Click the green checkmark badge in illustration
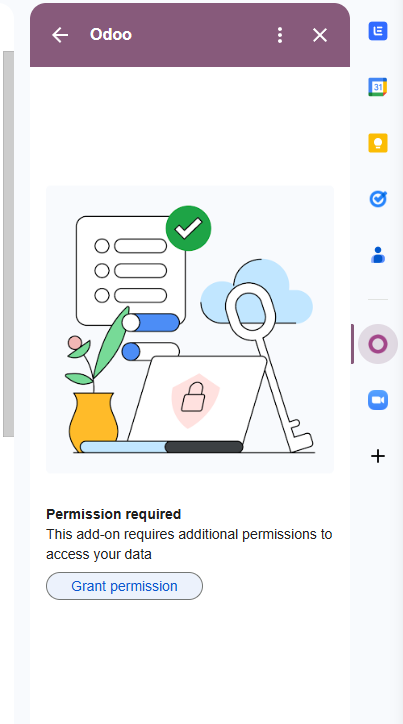 click(x=188, y=228)
